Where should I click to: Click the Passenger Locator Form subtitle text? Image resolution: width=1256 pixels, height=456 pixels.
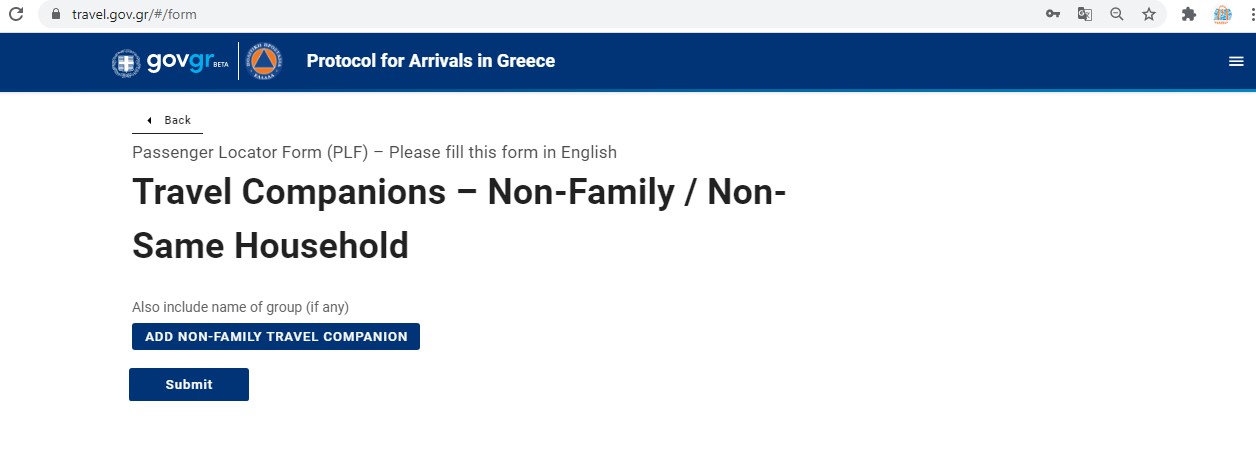(x=374, y=153)
